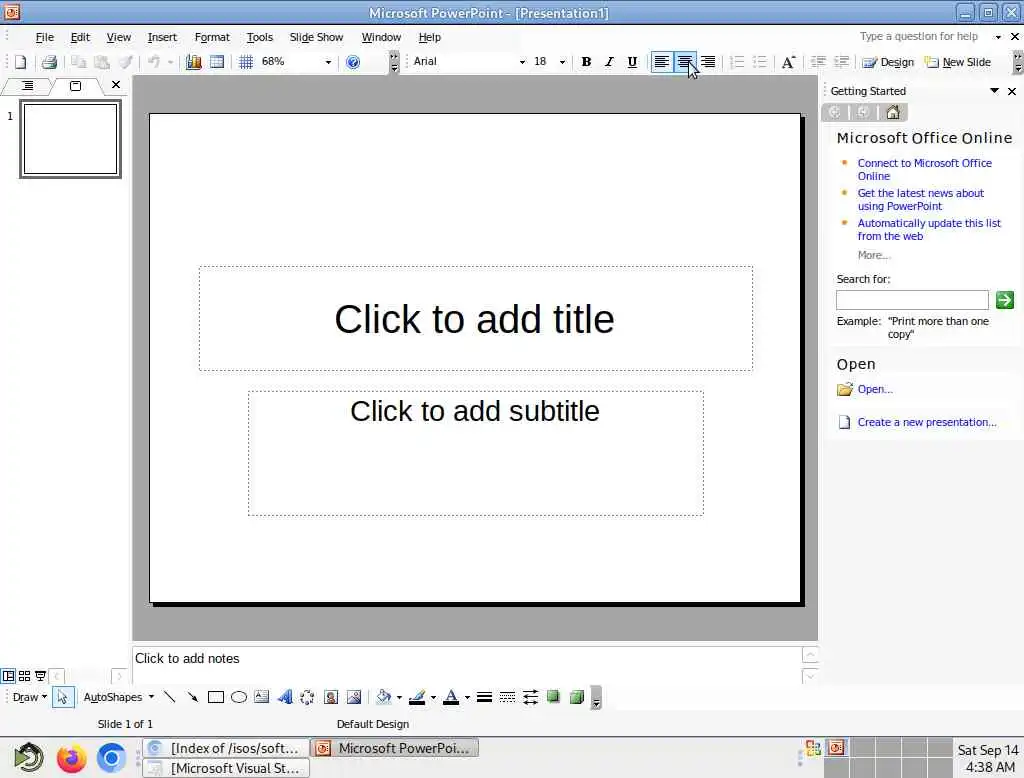Click Increase Font Size icon
The image size is (1024, 778).
pyautogui.click(x=788, y=62)
